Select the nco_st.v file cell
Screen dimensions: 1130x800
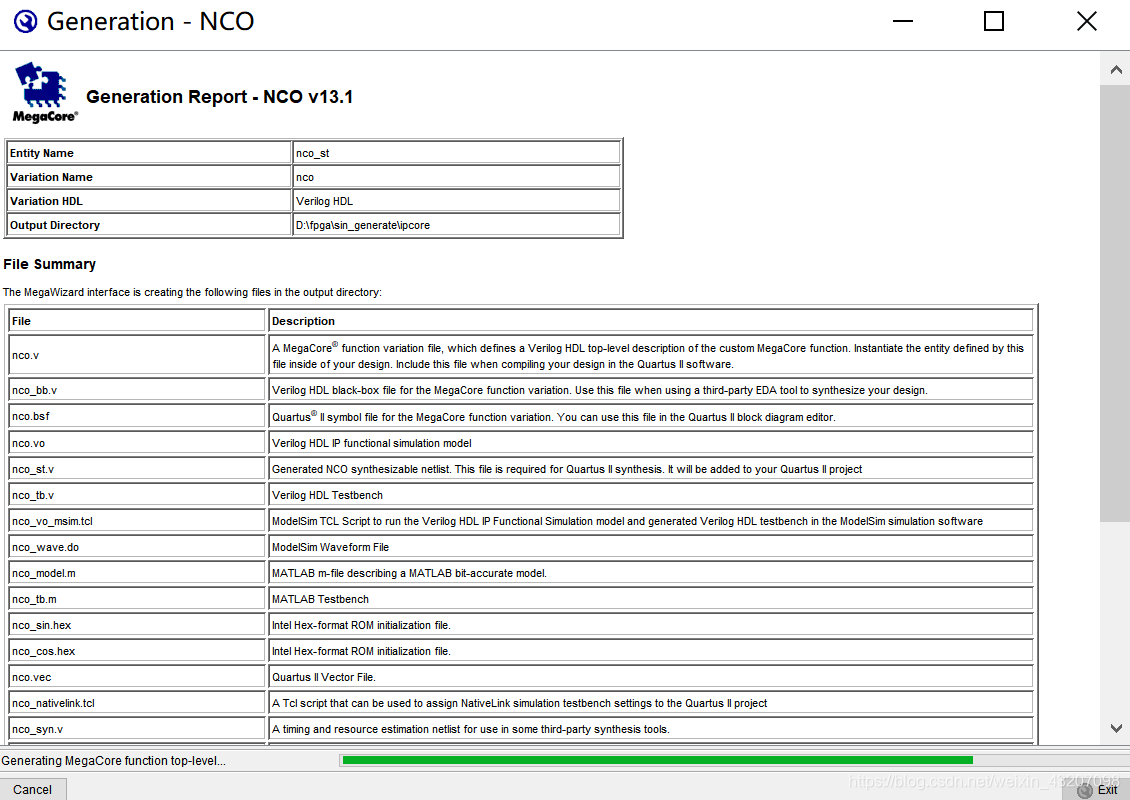[x=137, y=468]
